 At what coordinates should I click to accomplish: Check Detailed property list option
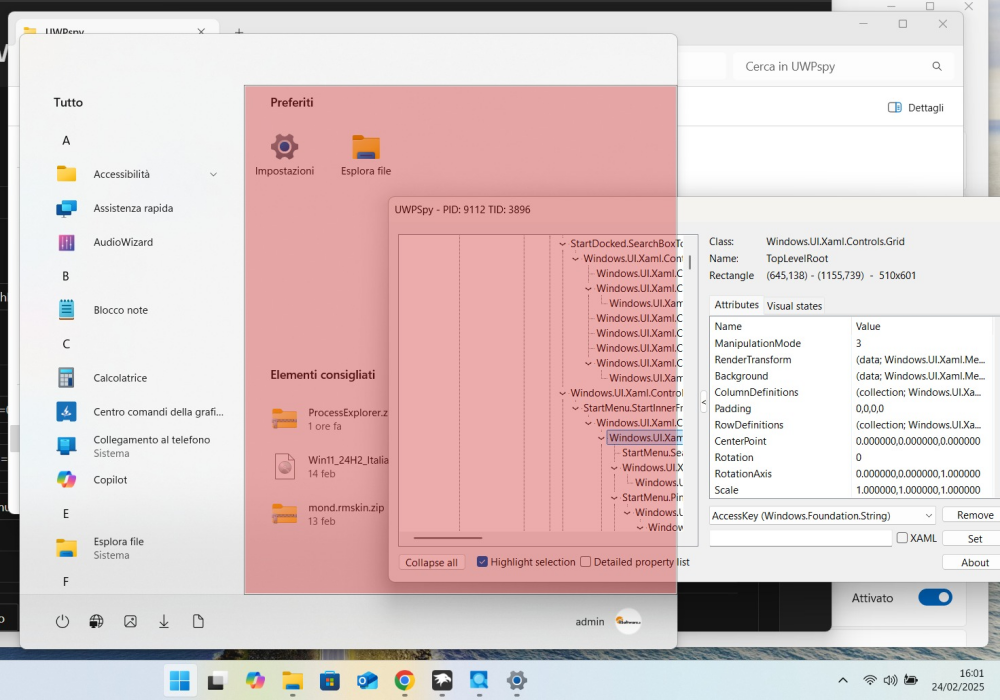(585, 562)
